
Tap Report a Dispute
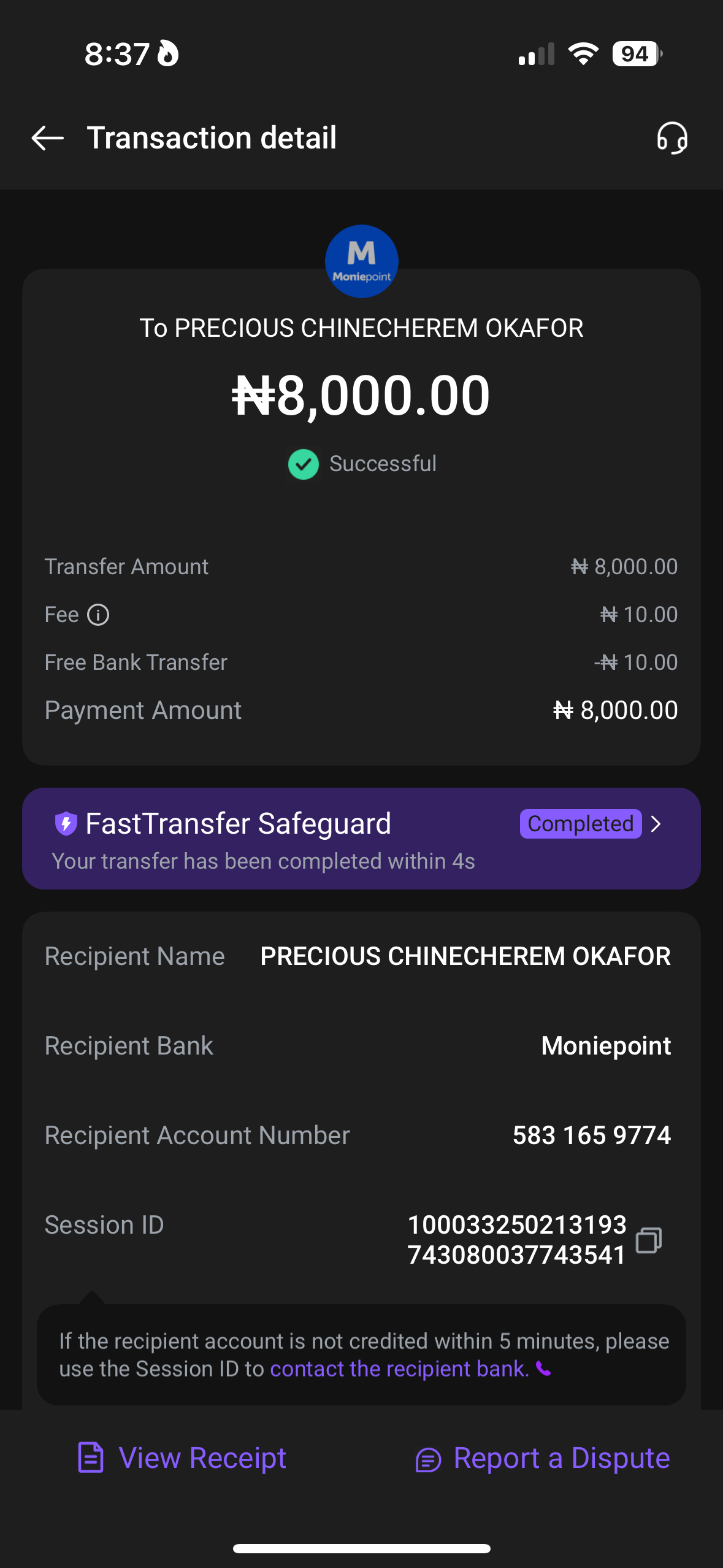click(x=543, y=1458)
